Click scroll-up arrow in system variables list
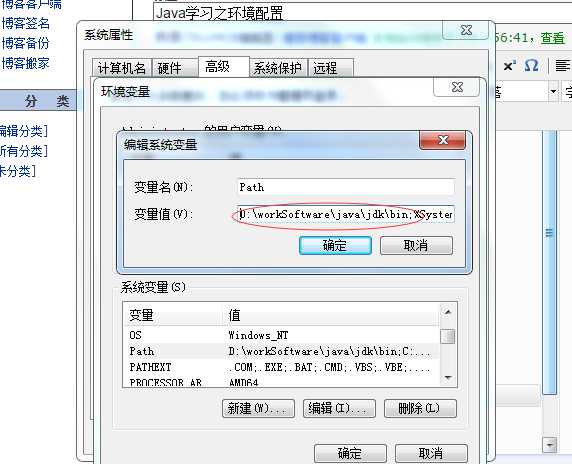Screen dimensions: 572x464 pos(448,312)
